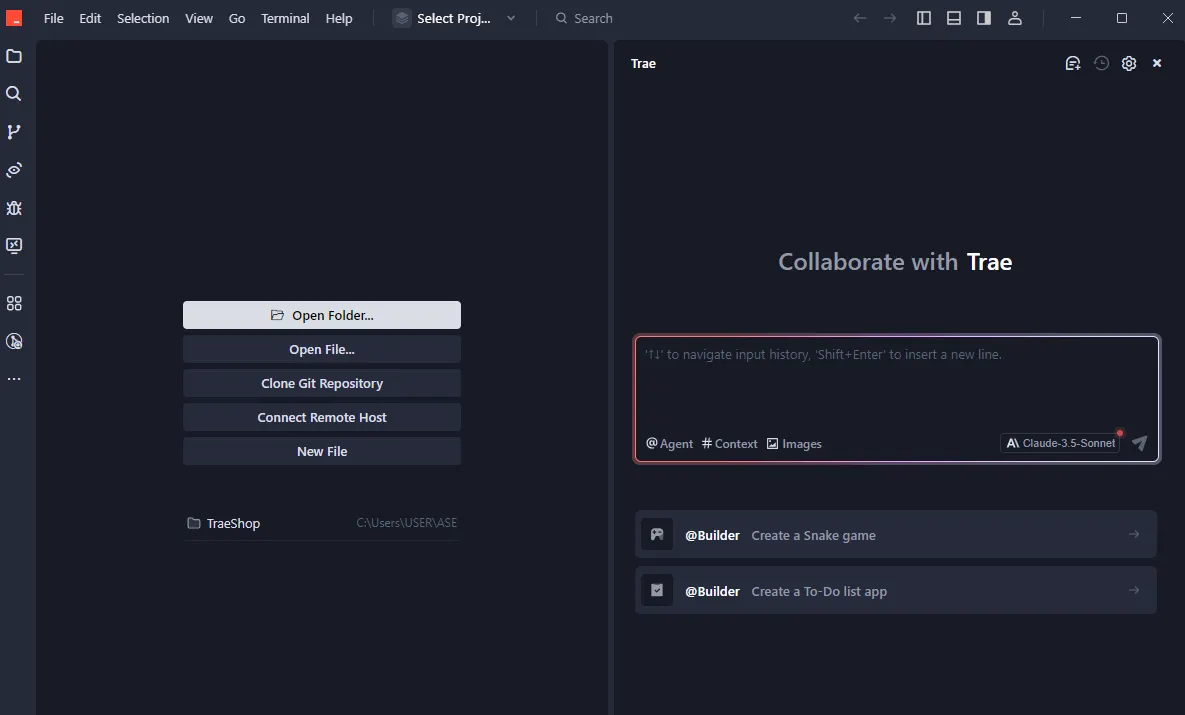Open the File menu
Viewport: 1185px width, 715px height.
coord(54,18)
